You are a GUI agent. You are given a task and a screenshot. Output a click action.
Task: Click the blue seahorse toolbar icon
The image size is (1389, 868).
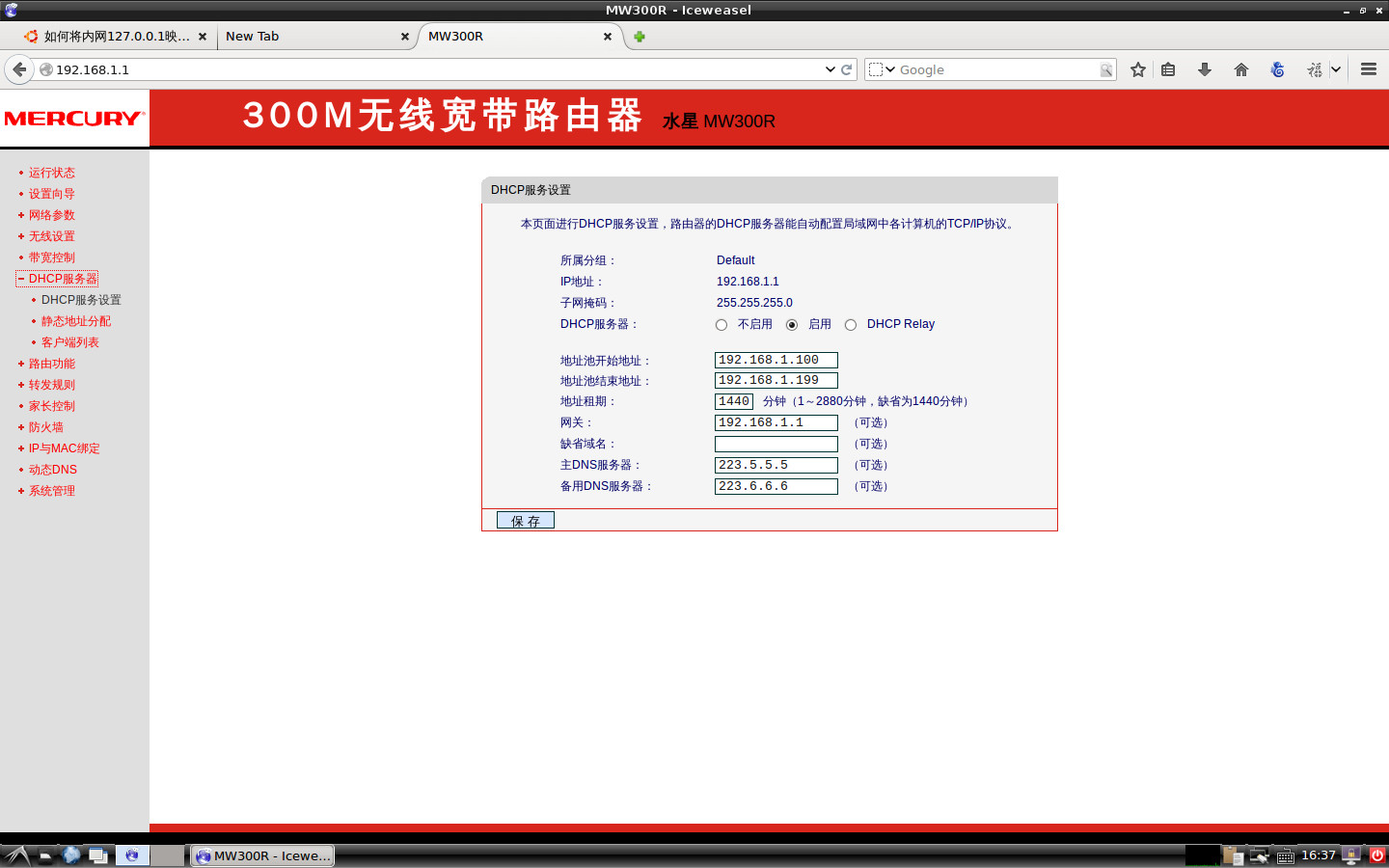pos(1278,69)
